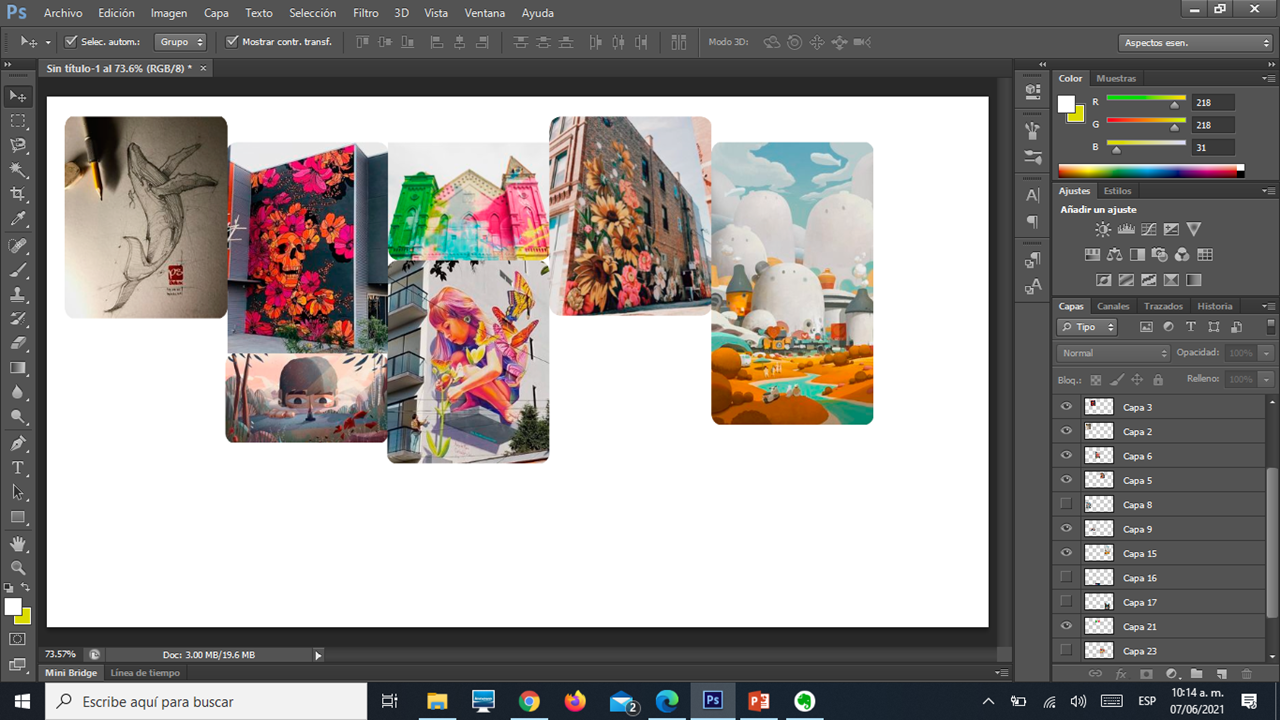Image resolution: width=1280 pixels, height=720 pixels.
Task: Select the Rectangular Marquee tool
Action: point(18,121)
